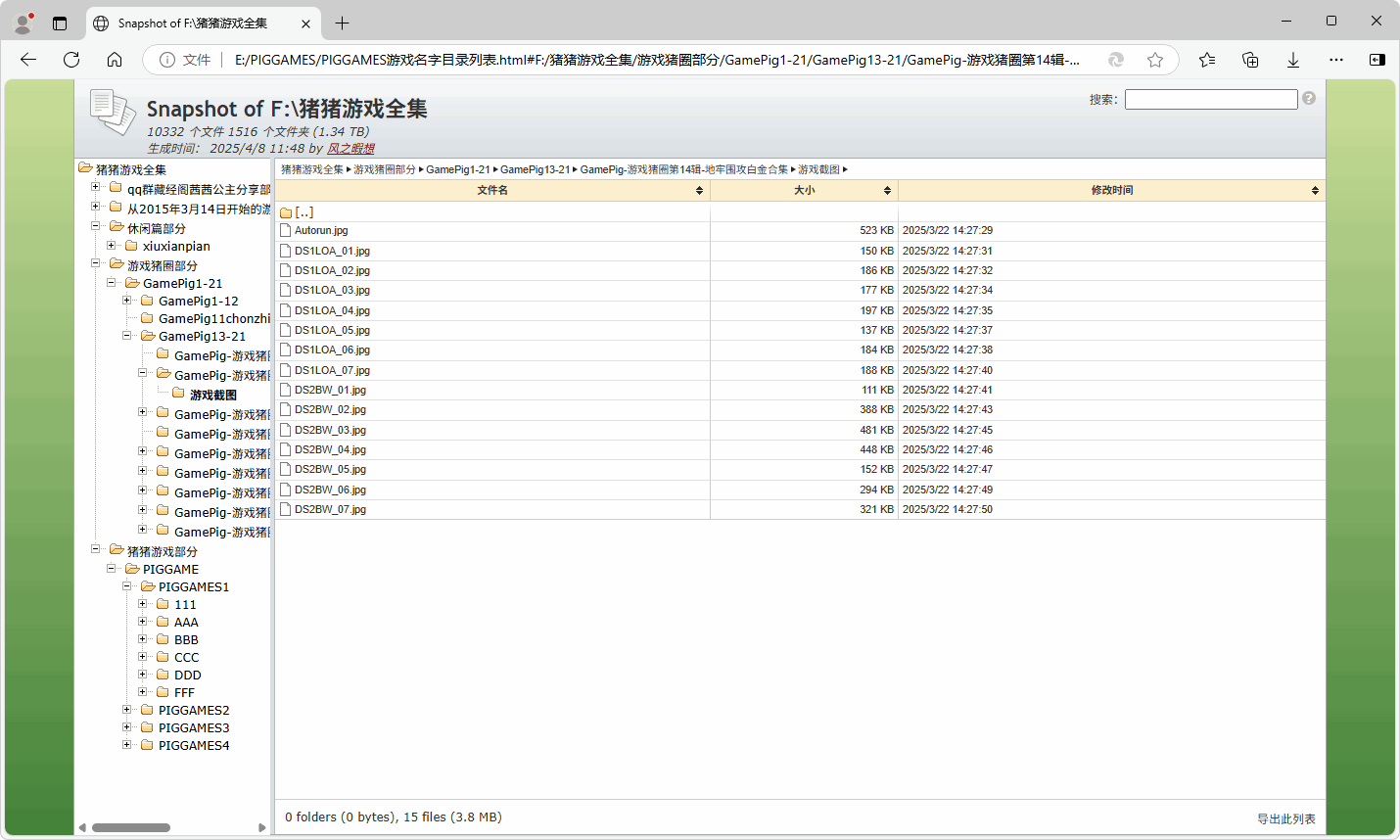
Task: Click the search help question mark icon
Action: pos(1309,99)
